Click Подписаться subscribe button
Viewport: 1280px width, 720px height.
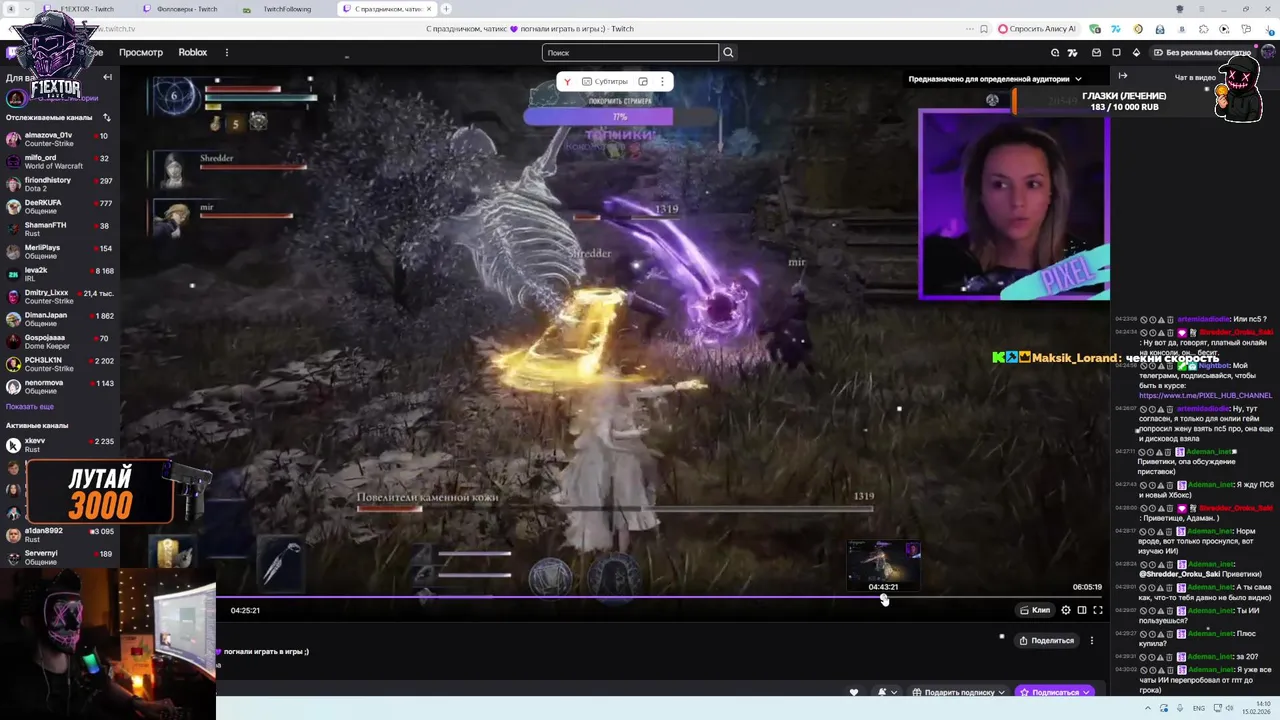pyautogui.click(x=1055, y=692)
